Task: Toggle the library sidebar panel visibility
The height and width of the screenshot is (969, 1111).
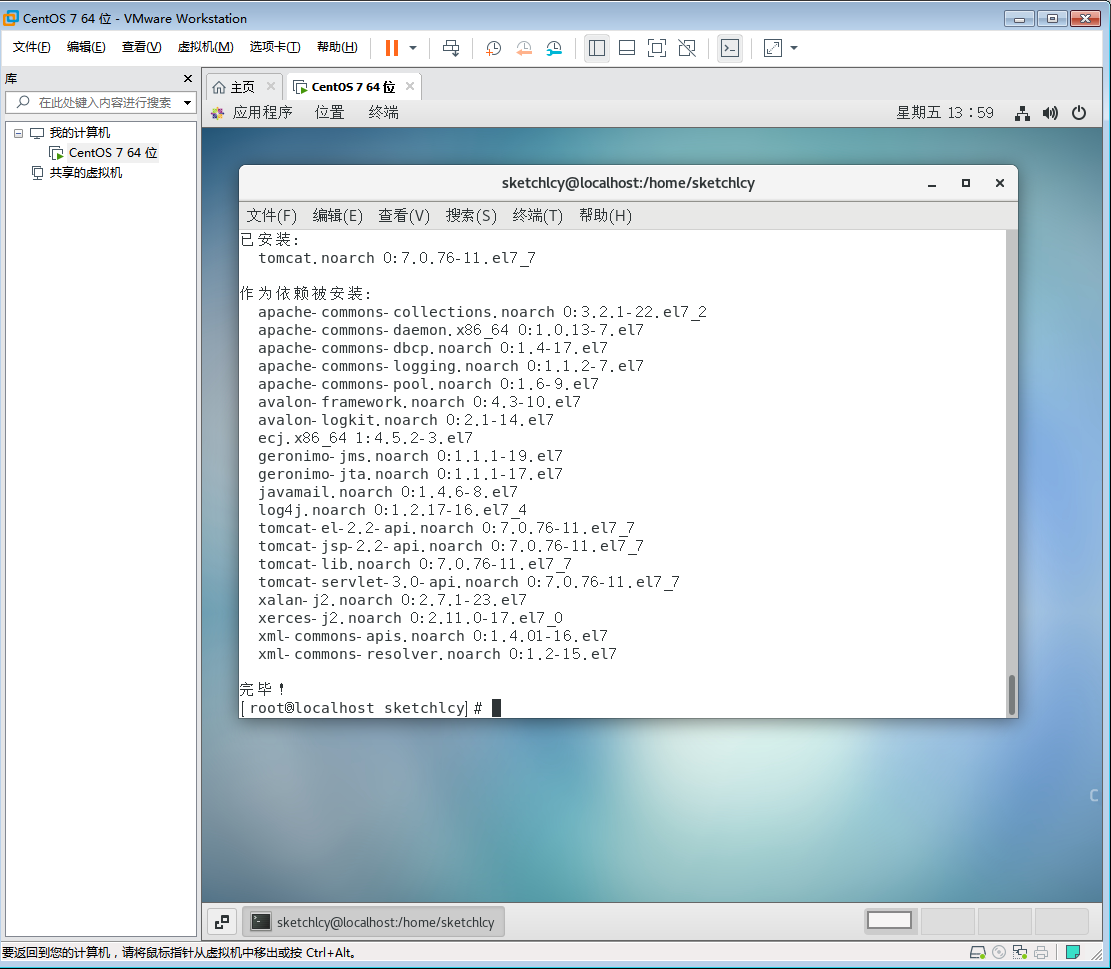Action: tap(596, 48)
